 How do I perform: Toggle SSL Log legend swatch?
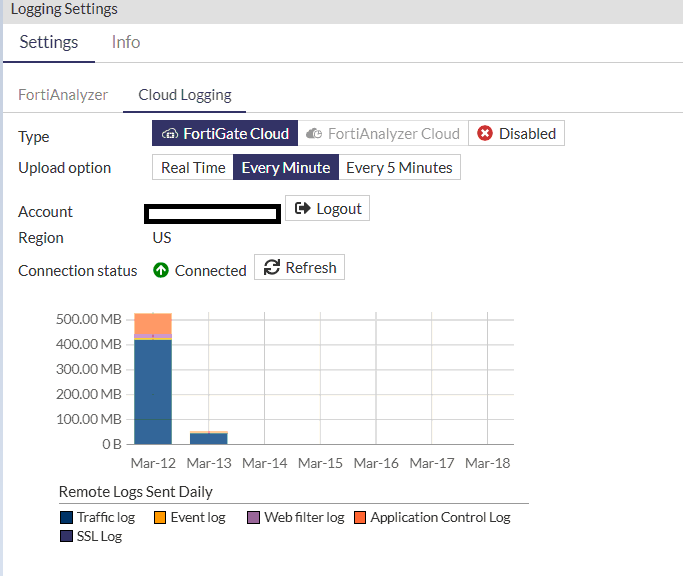(66, 536)
